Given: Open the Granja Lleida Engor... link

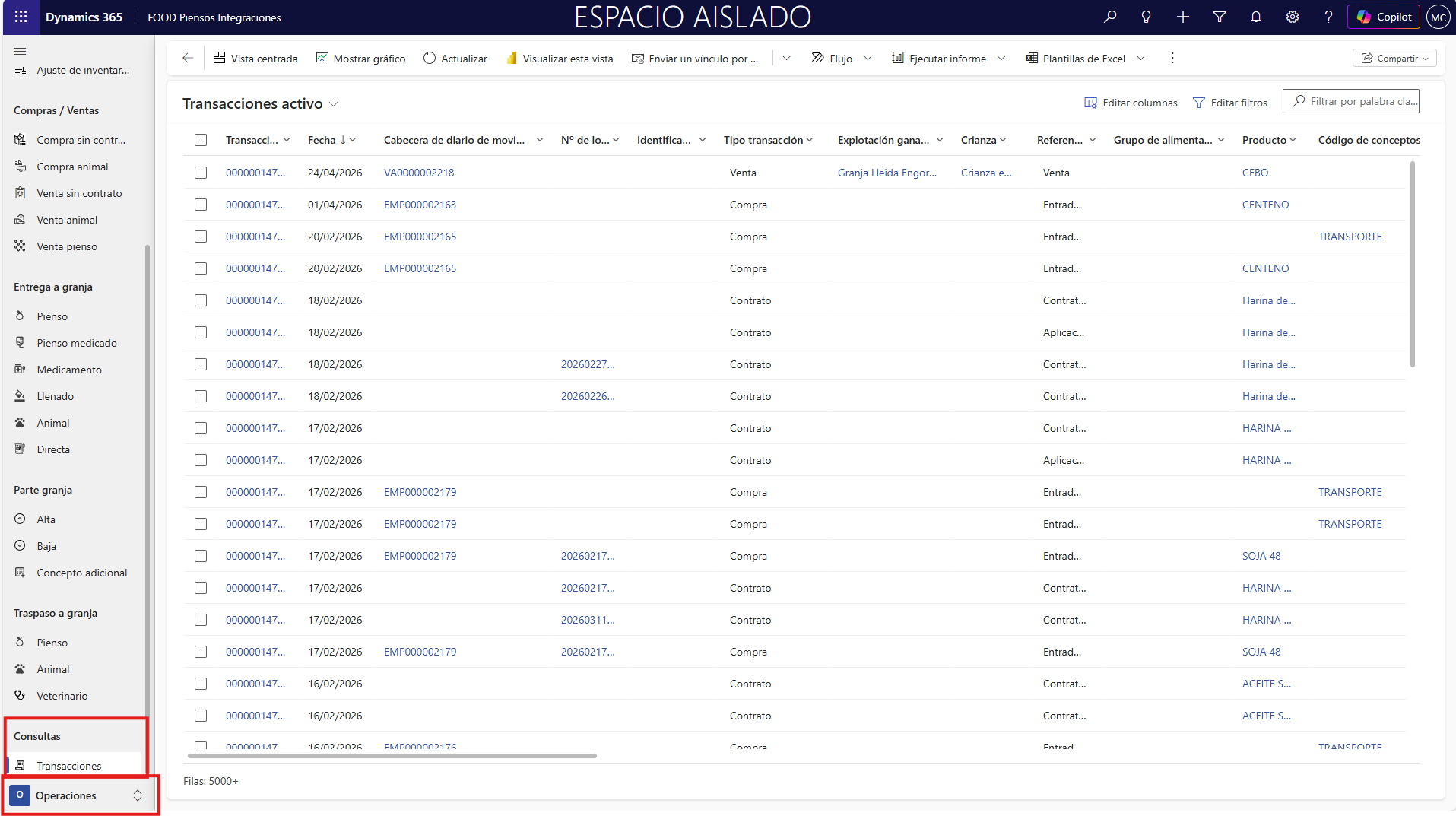Looking at the screenshot, I should pyautogui.click(x=887, y=173).
